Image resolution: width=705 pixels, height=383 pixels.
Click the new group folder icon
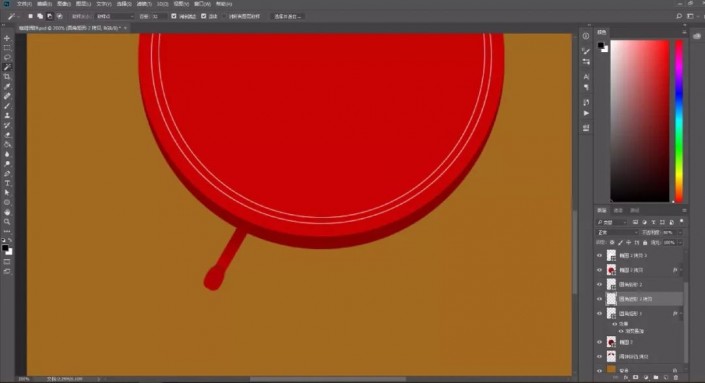656,378
